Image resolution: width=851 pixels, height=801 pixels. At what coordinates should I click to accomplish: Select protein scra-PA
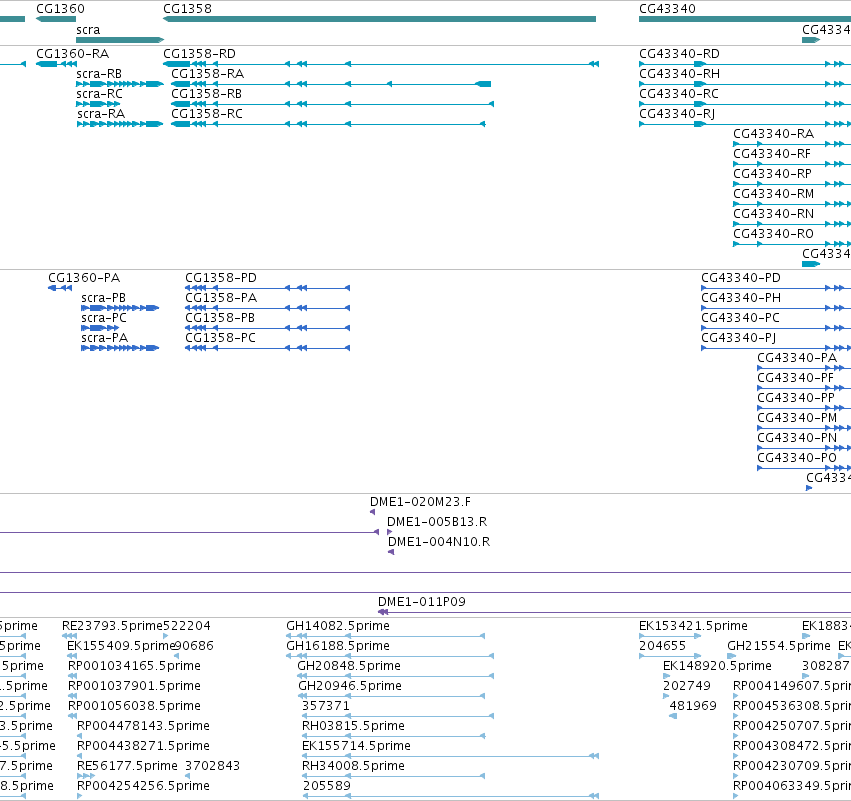point(105,338)
